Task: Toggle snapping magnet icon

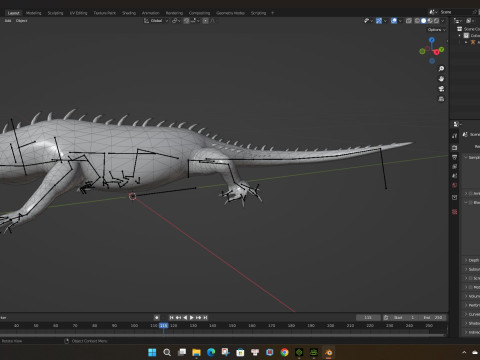Action: (x=186, y=21)
